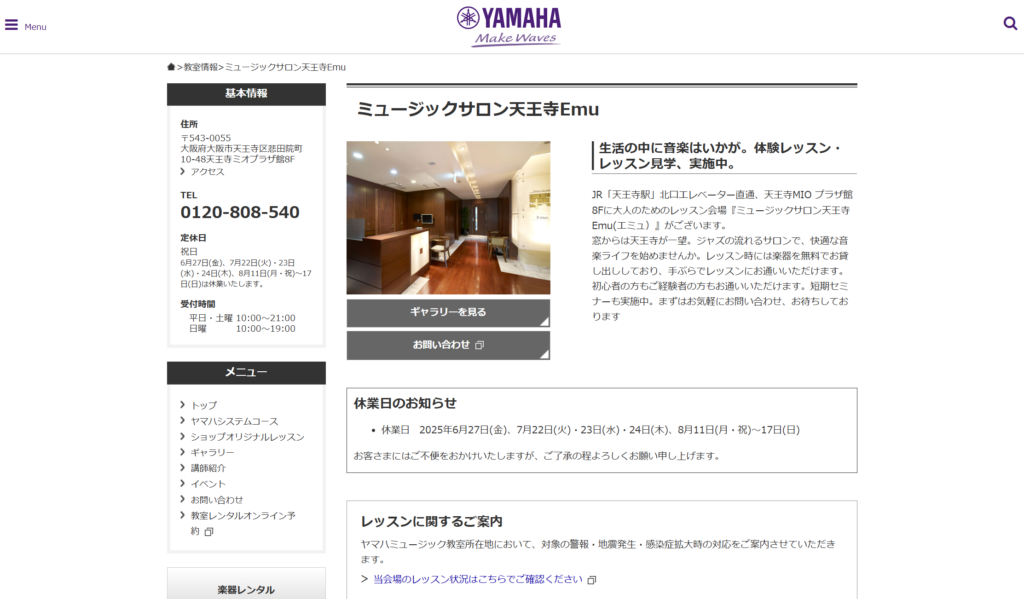
Task: Click the search magnifier icon
Action: [x=1010, y=24]
